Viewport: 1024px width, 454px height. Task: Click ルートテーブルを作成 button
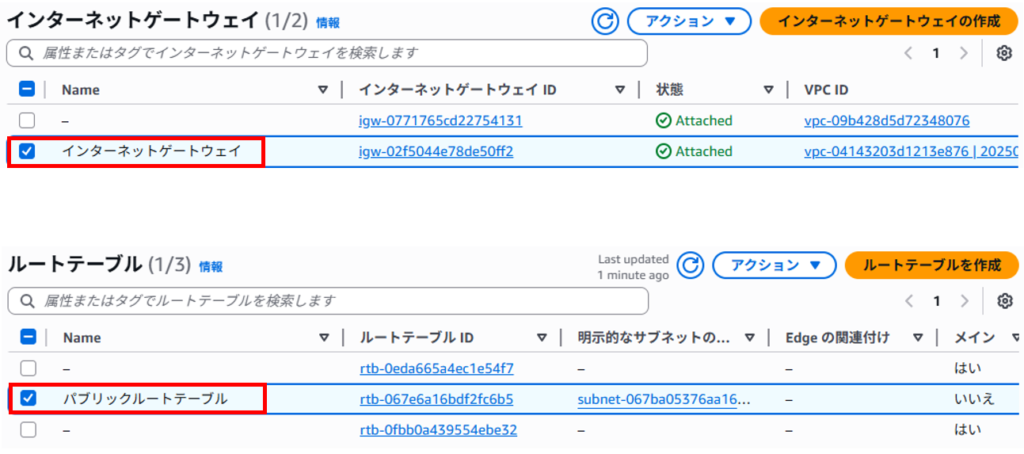pos(932,265)
